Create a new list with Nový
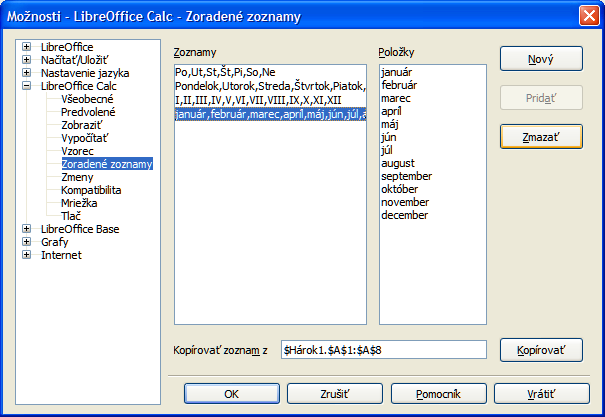 [541, 59]
